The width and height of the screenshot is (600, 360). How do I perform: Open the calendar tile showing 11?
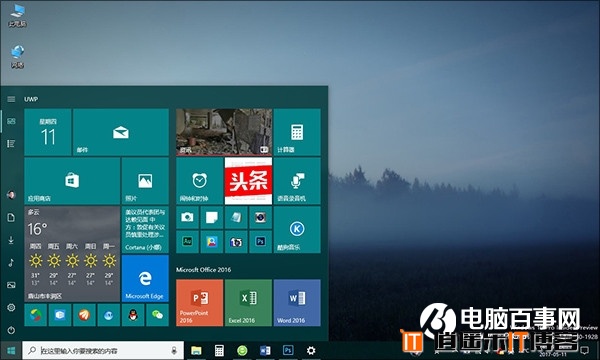[x=48, y=132]
